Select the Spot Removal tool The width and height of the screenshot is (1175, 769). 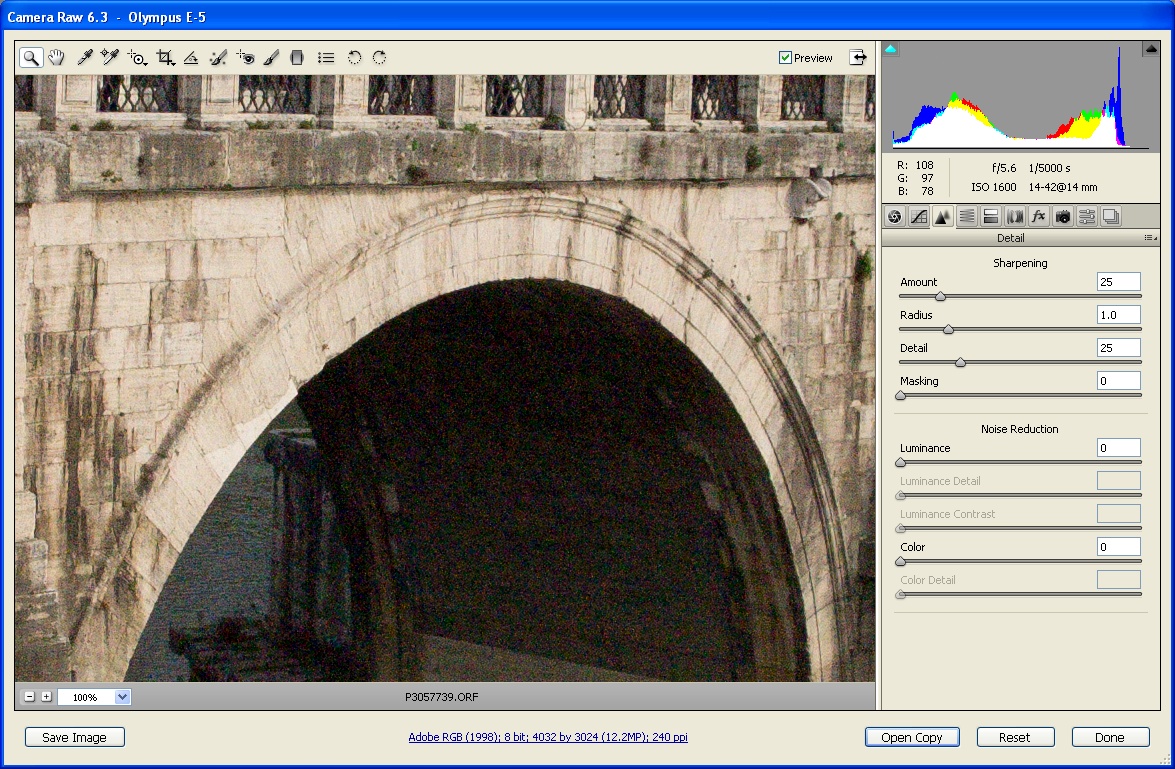(218, 58)
